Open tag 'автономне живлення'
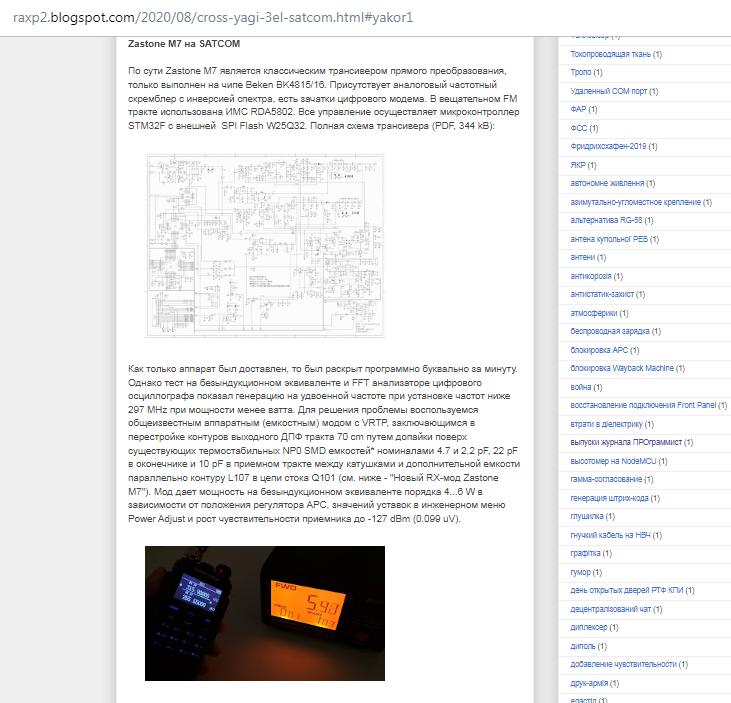Viewport: 731px width, 703px height. click(607, 183)
